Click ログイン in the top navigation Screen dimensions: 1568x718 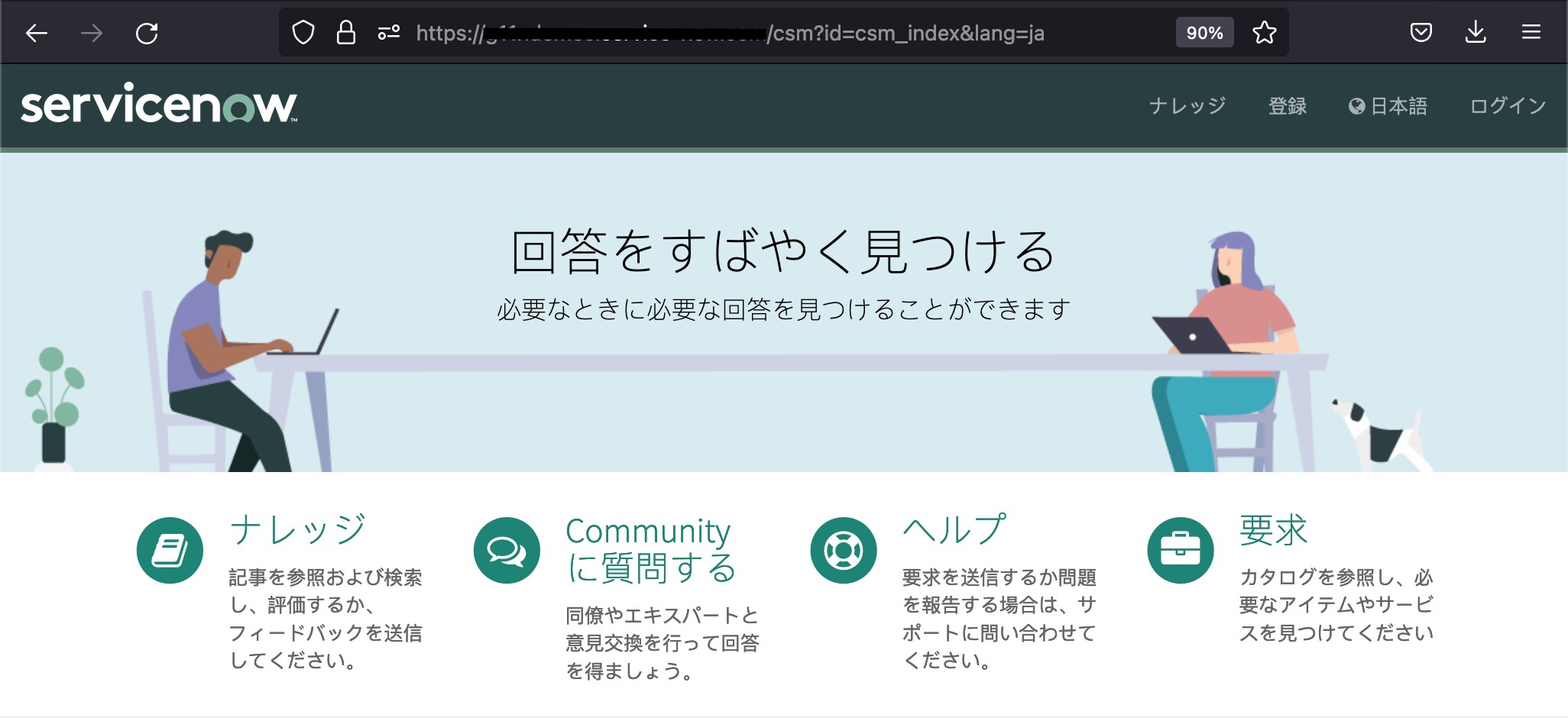(x=1508, y=105)
